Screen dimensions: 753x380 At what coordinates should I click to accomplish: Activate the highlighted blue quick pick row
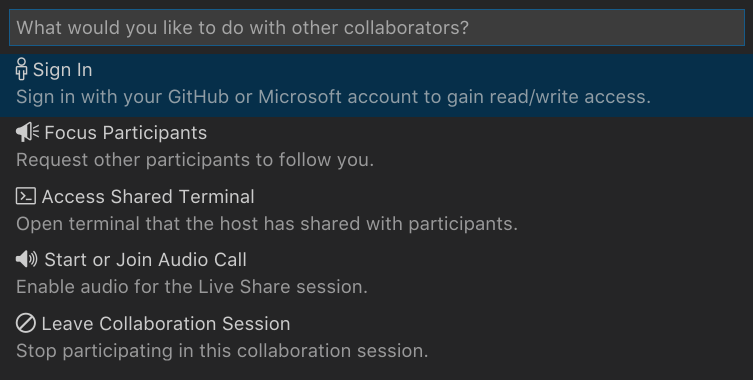pyautogui.click(x=376, y=85)
